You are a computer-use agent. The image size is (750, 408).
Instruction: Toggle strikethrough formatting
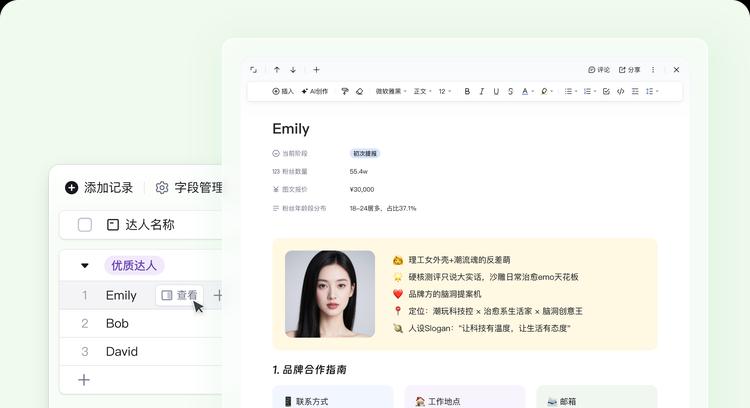pos(510,91)
